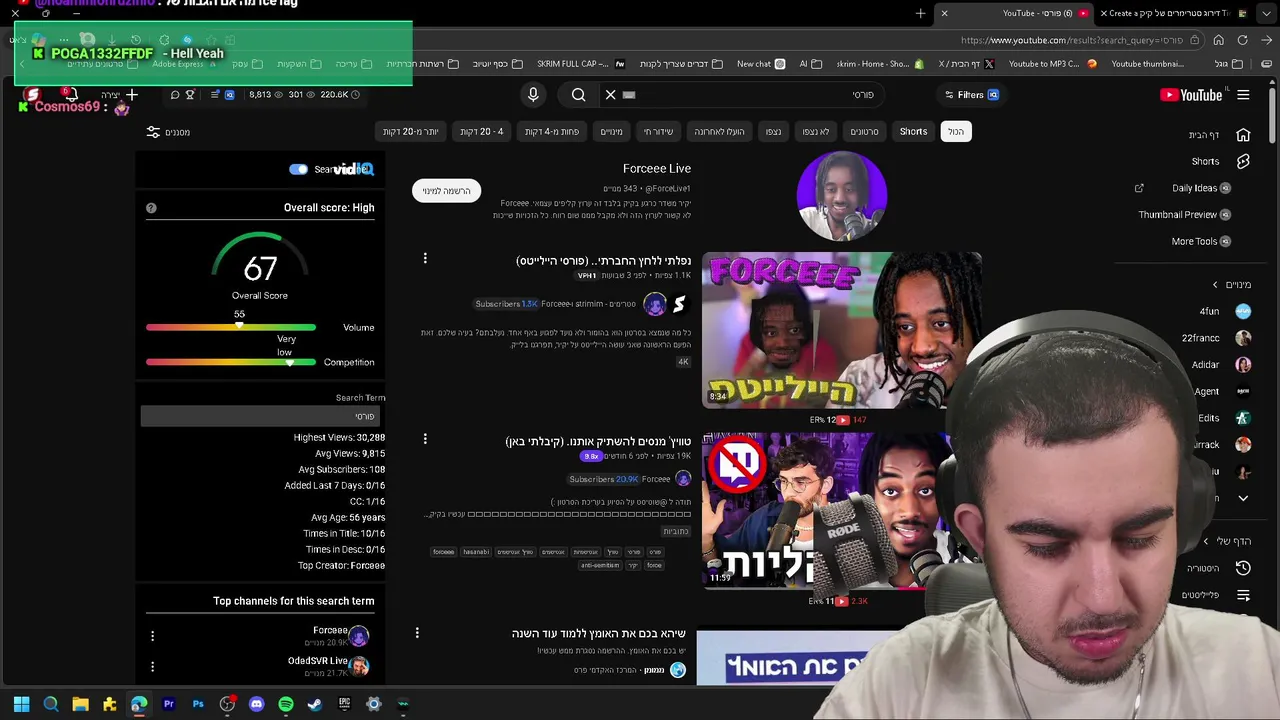Screen dimensions: 1280x720
Task: Click the browser address bar URL
Action: pos(1071,40)
